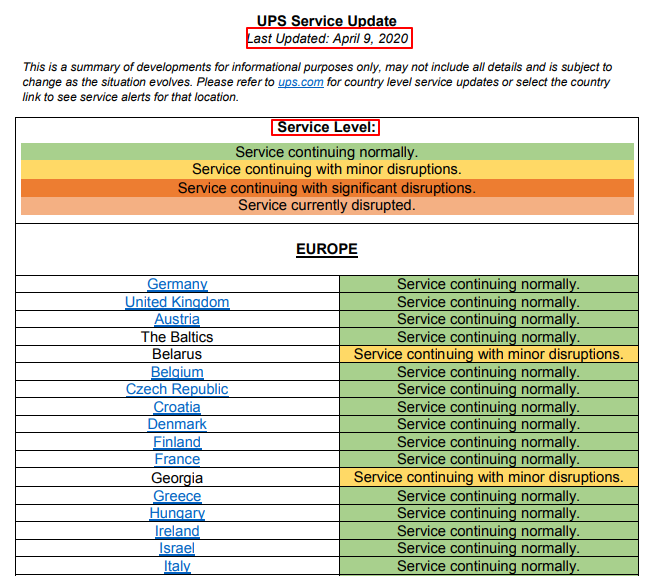The width and height of the screenshot is (660, 576).
Task: Click Germany's 'Service continuing normally.' cell
Action: 489,284
